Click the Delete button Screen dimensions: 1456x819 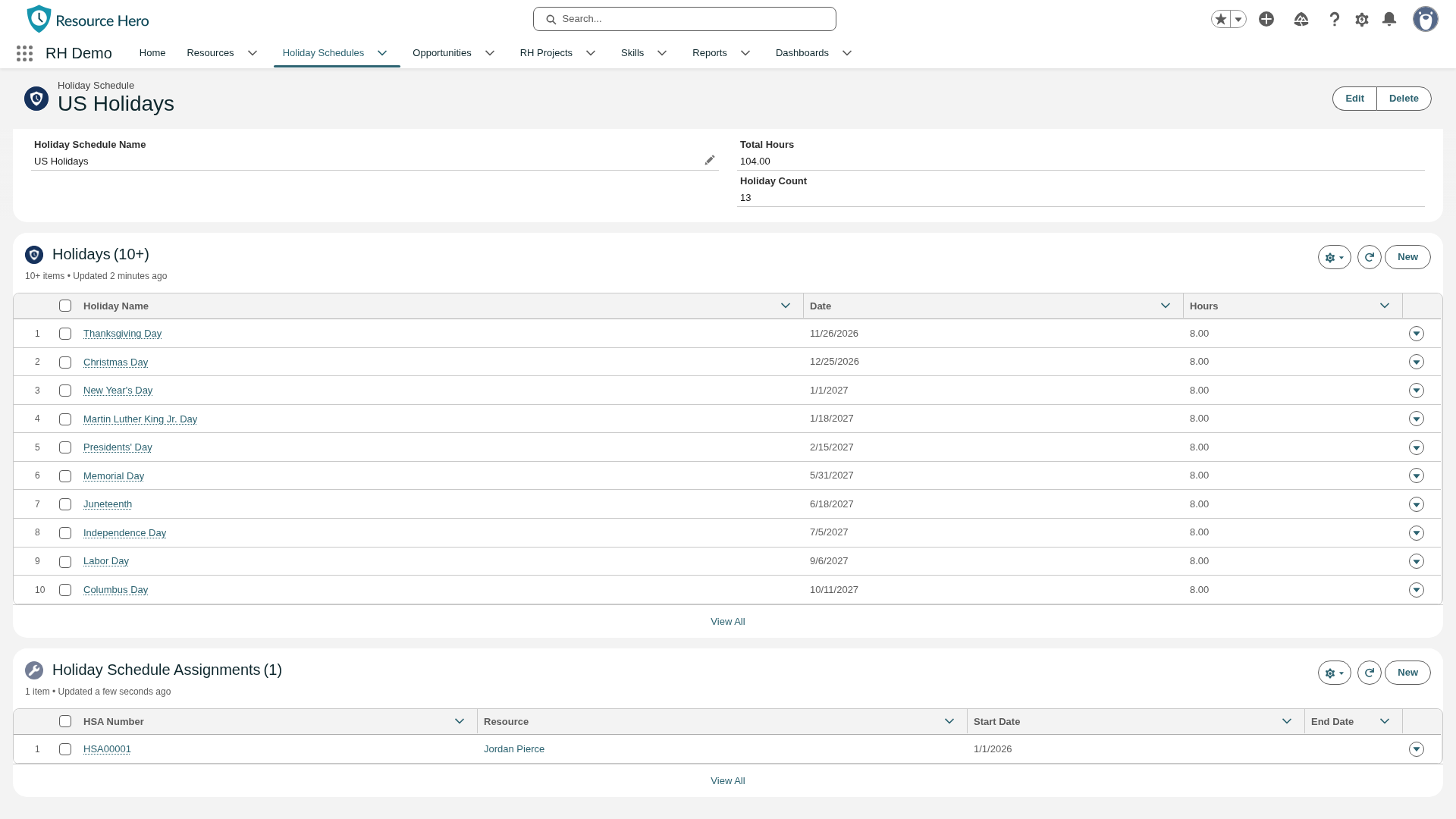1404,99
